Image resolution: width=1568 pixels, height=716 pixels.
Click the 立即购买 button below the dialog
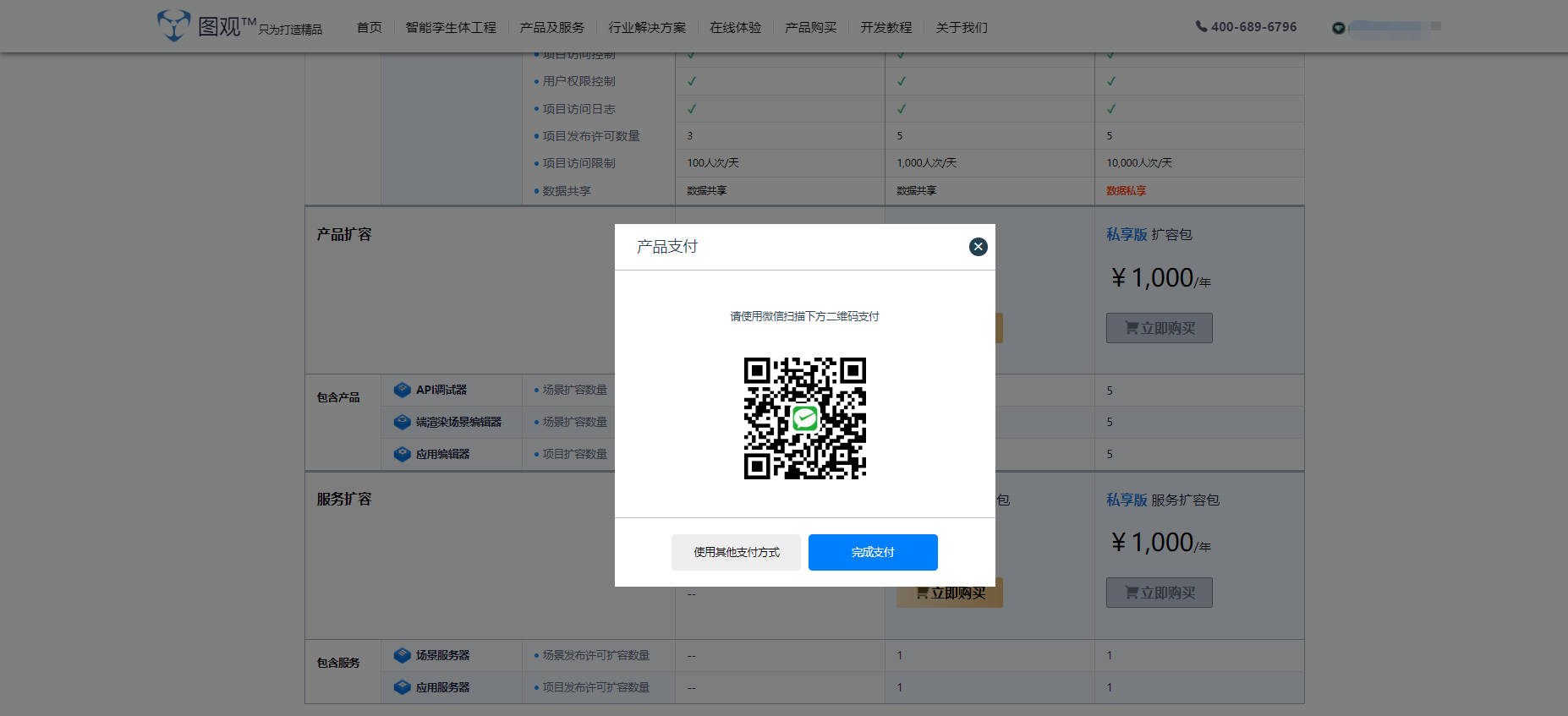tap(950, 593)
